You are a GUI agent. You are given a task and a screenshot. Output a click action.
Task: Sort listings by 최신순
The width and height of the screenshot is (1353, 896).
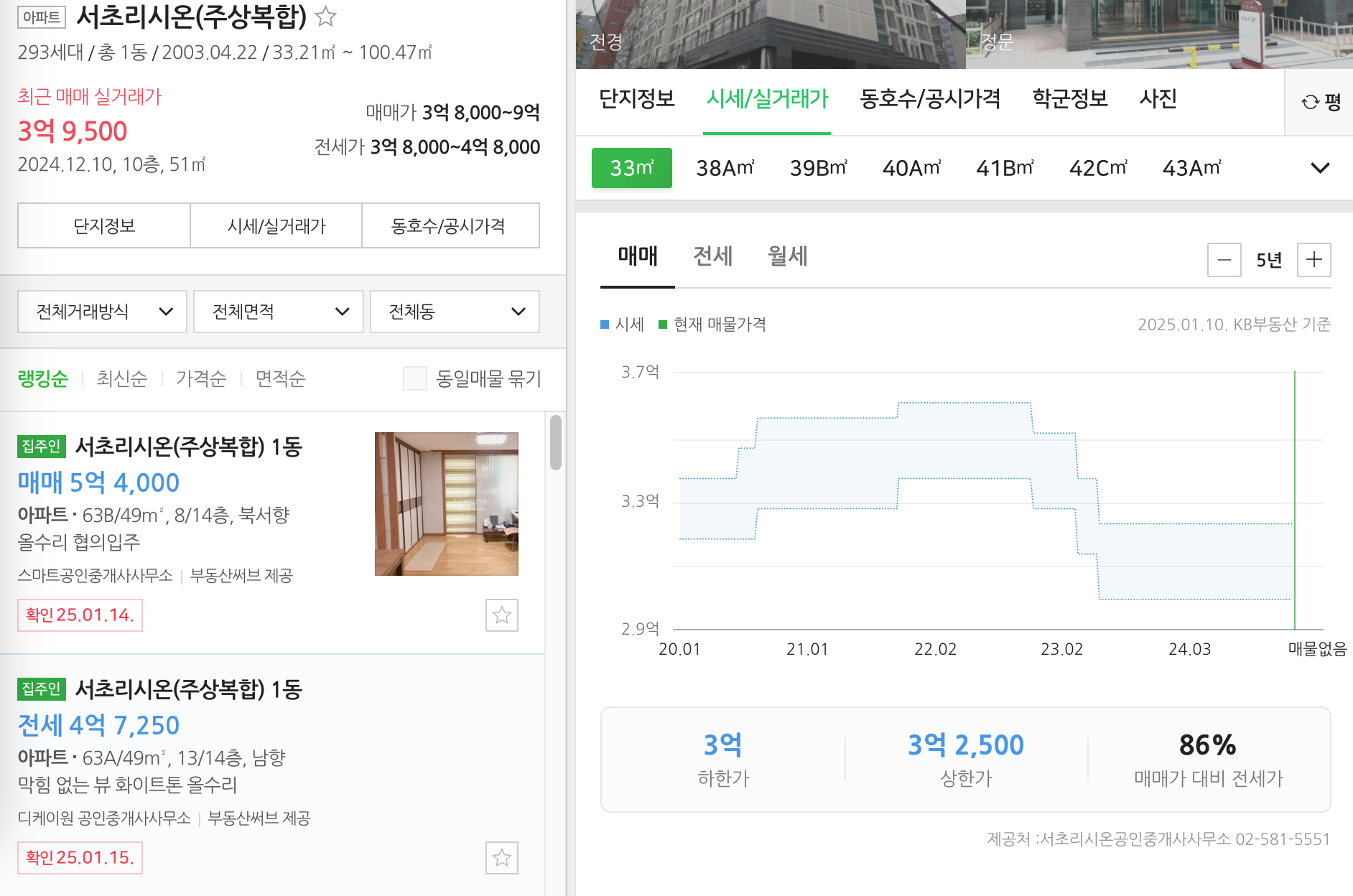[x=121, y=378]
